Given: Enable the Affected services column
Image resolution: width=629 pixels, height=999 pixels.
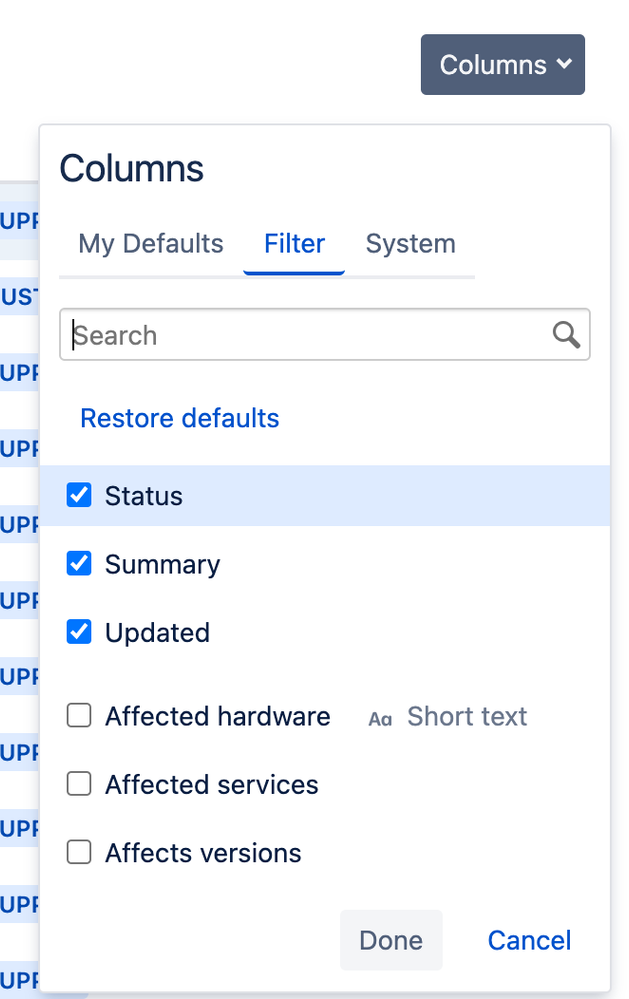Looking at the screenshot, I should [x=79, y=784].
